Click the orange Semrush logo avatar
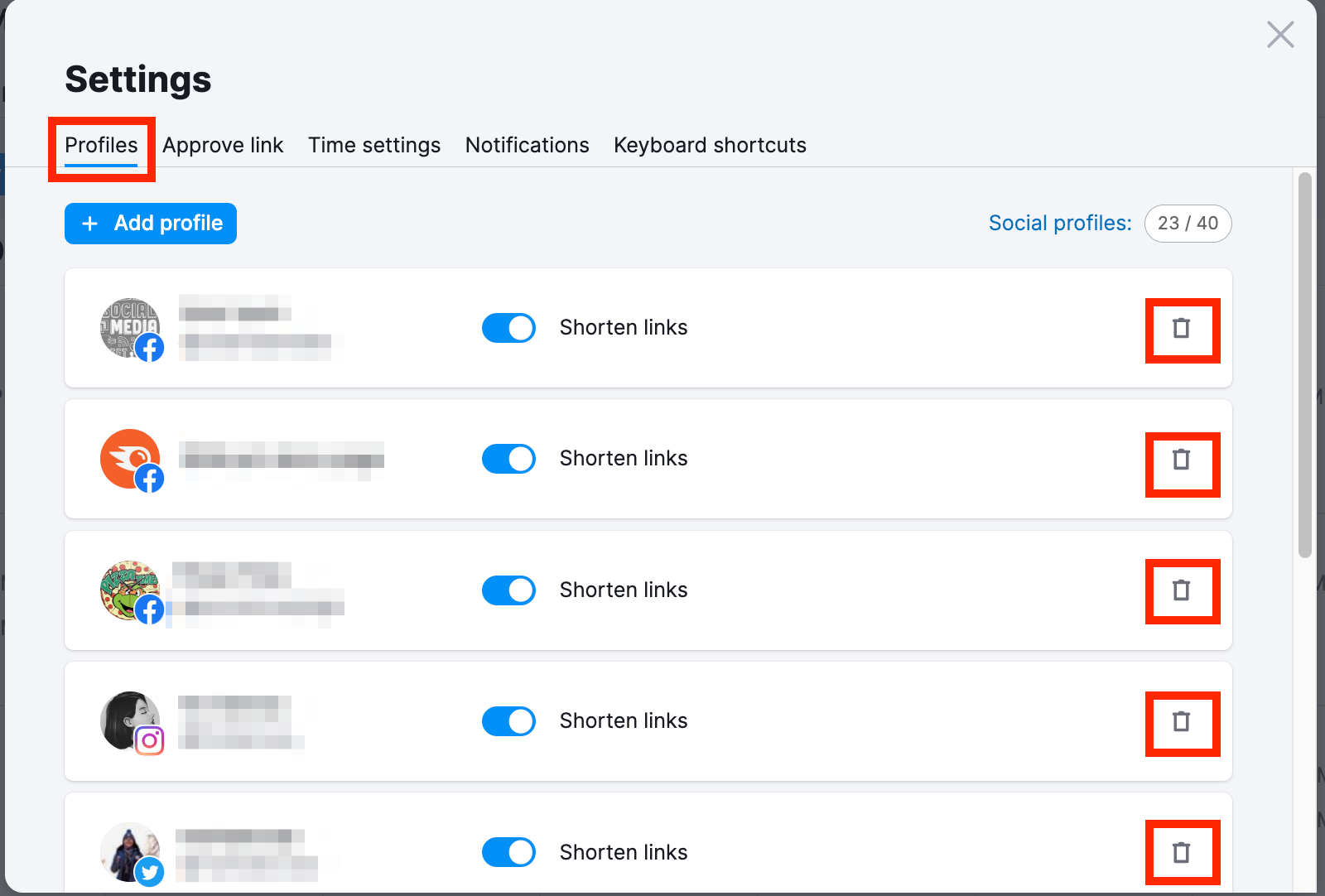 point(131,458)
